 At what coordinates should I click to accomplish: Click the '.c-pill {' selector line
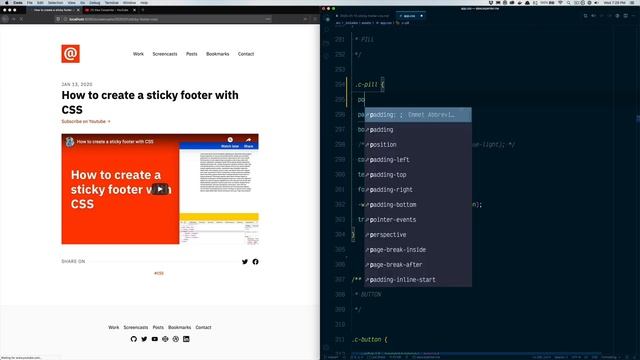pos(369,84)
